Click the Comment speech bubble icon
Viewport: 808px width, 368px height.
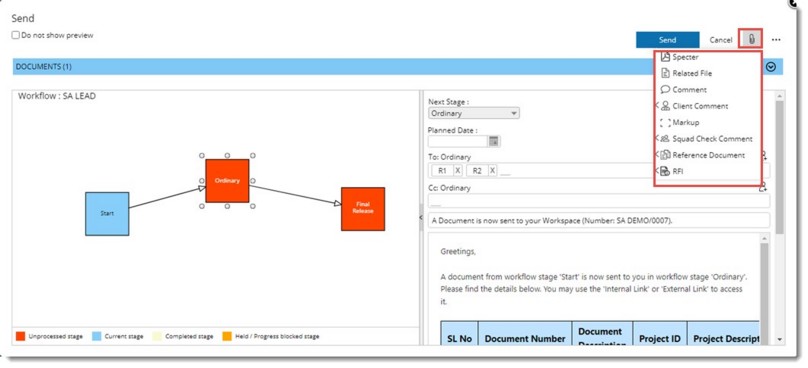click(x=665, y=89)
